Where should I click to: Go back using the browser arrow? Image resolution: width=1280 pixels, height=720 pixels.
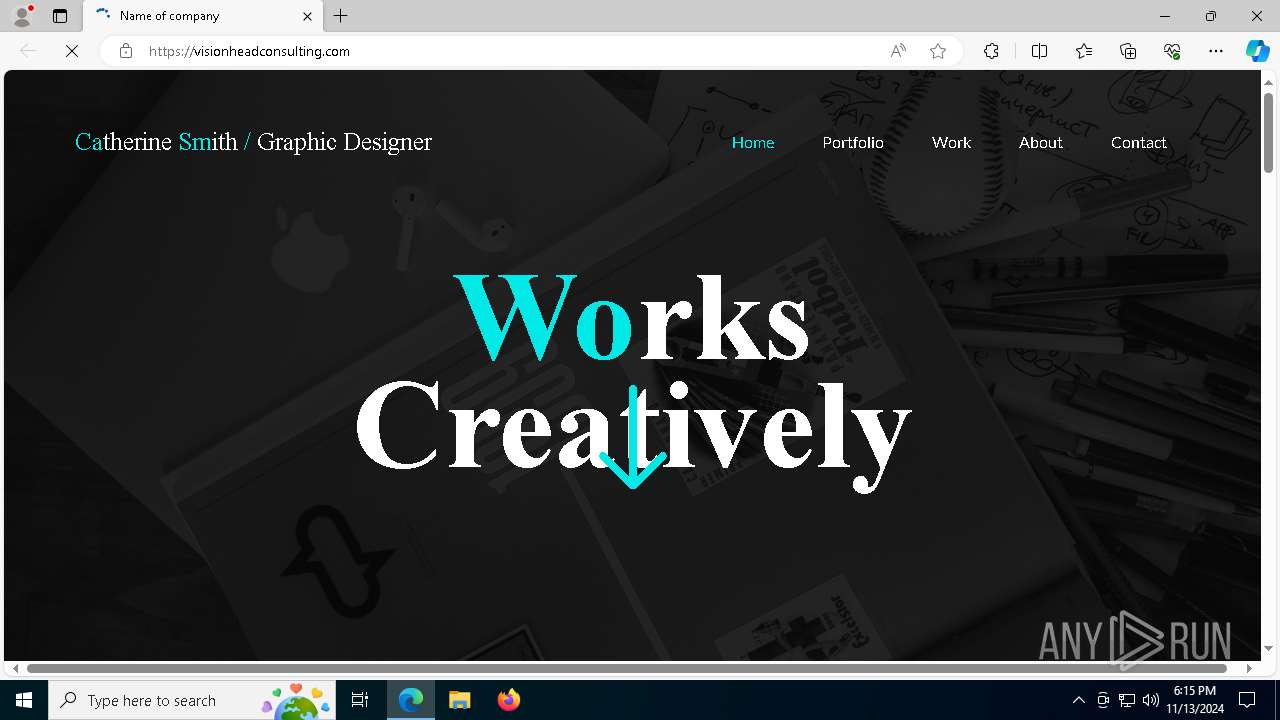pyautogui.click(x=28, y=51)
